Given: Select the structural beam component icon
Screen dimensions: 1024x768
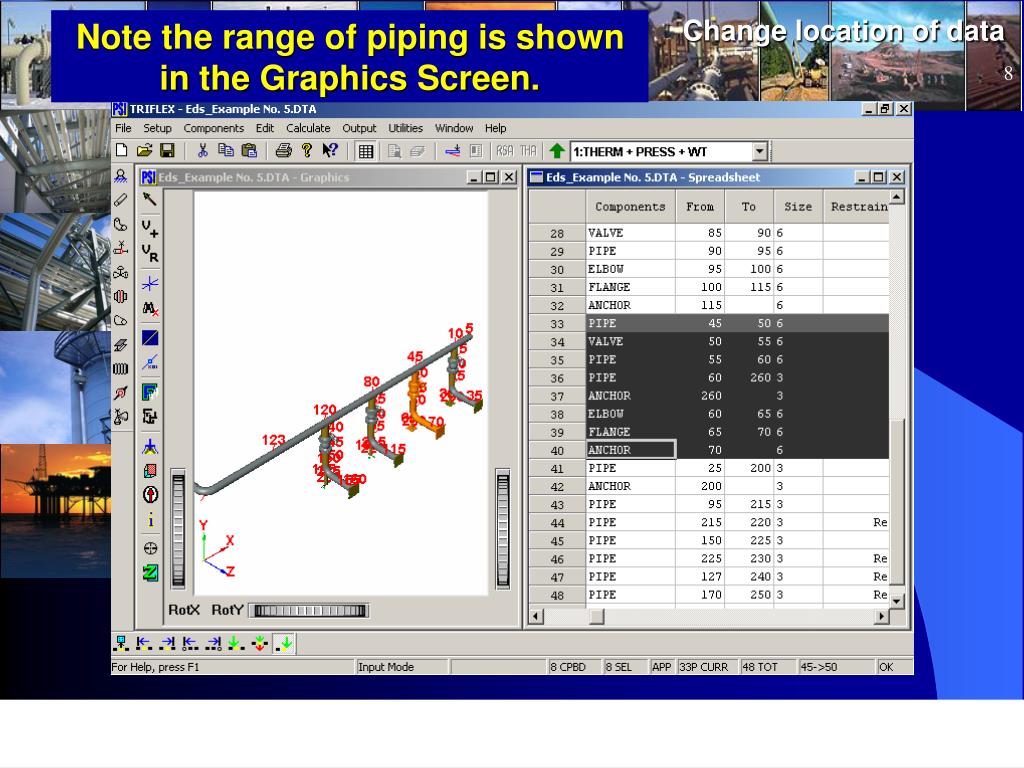Looking at the screenshot, I should 121,345.
